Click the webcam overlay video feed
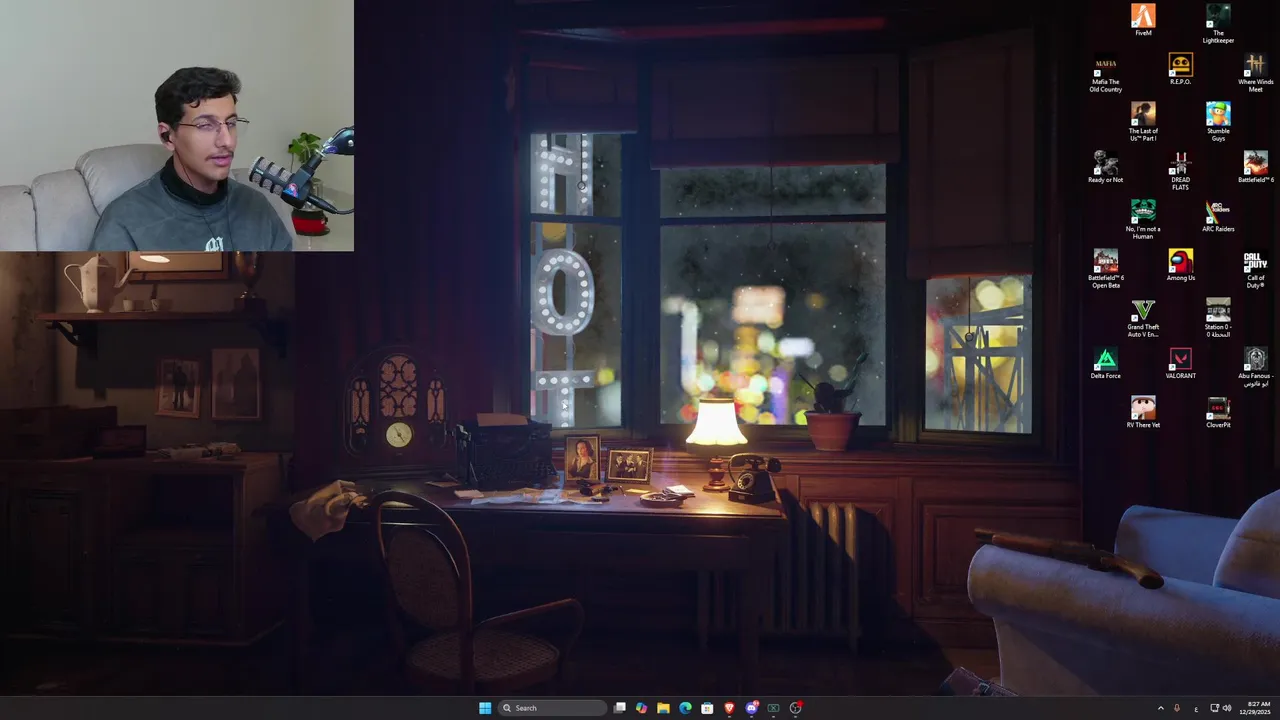 click(176, 125)
